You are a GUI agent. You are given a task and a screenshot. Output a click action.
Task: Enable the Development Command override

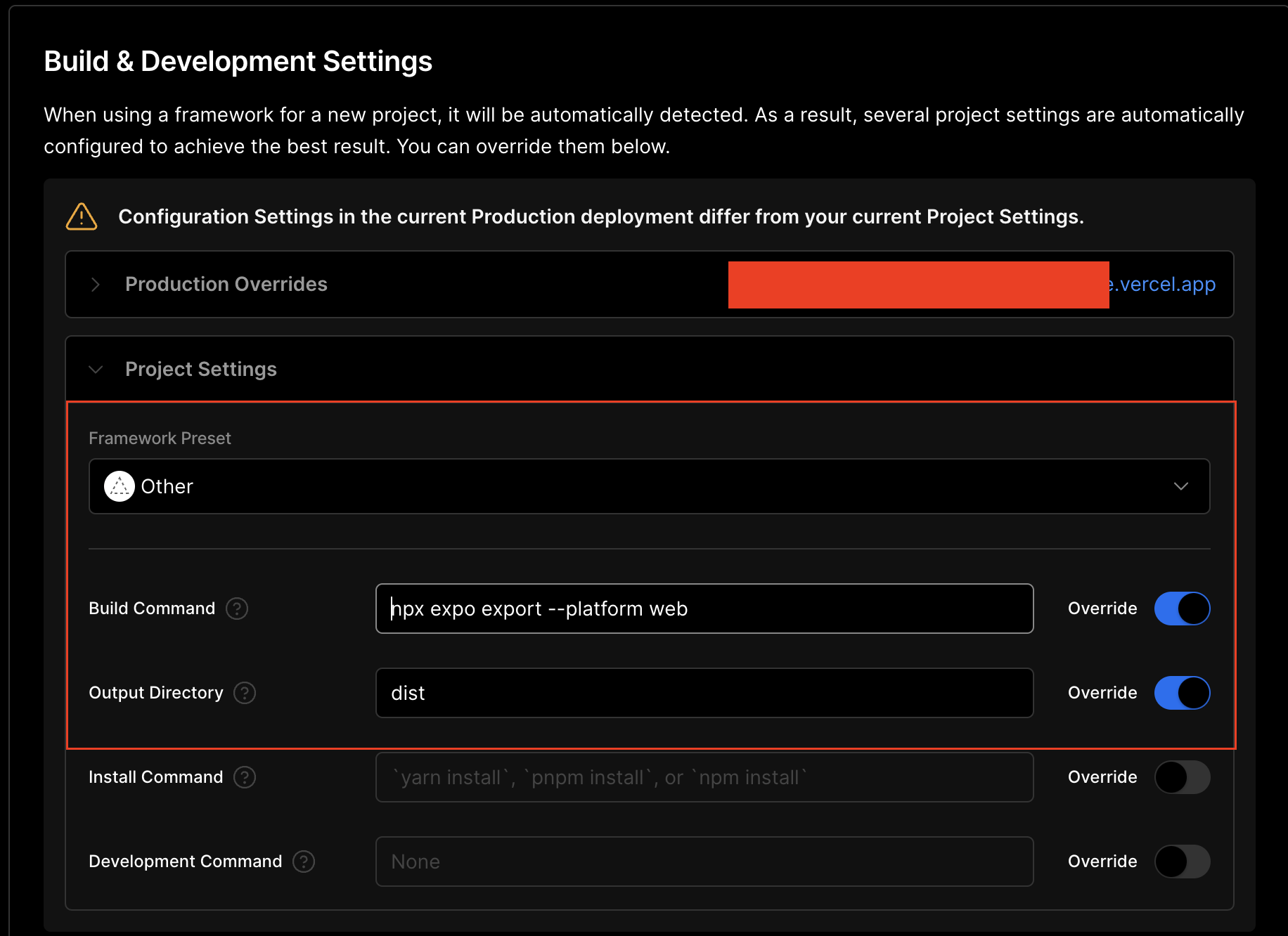(x=1182, y=862)
